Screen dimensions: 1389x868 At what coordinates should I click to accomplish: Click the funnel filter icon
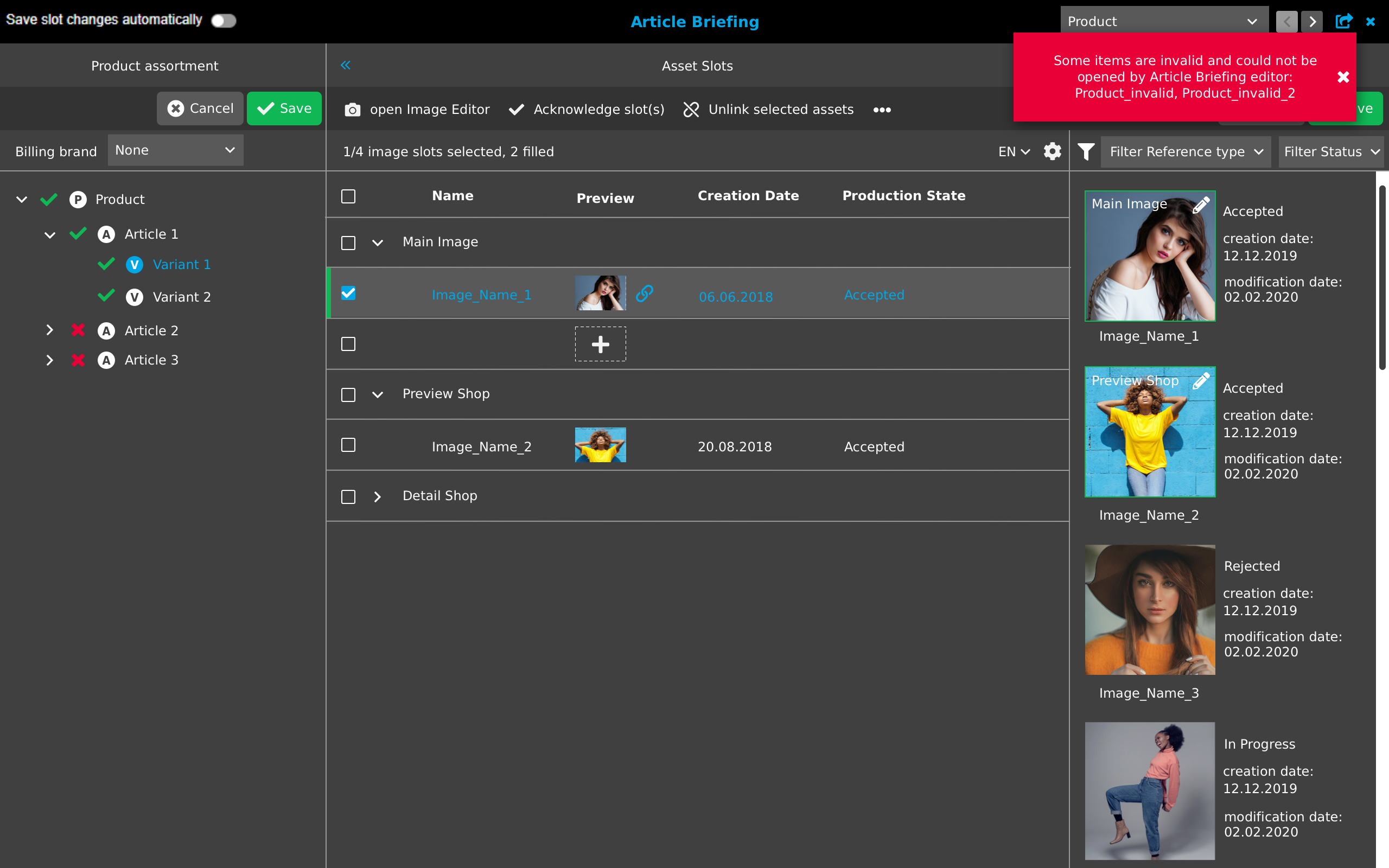pos(1086,151)
